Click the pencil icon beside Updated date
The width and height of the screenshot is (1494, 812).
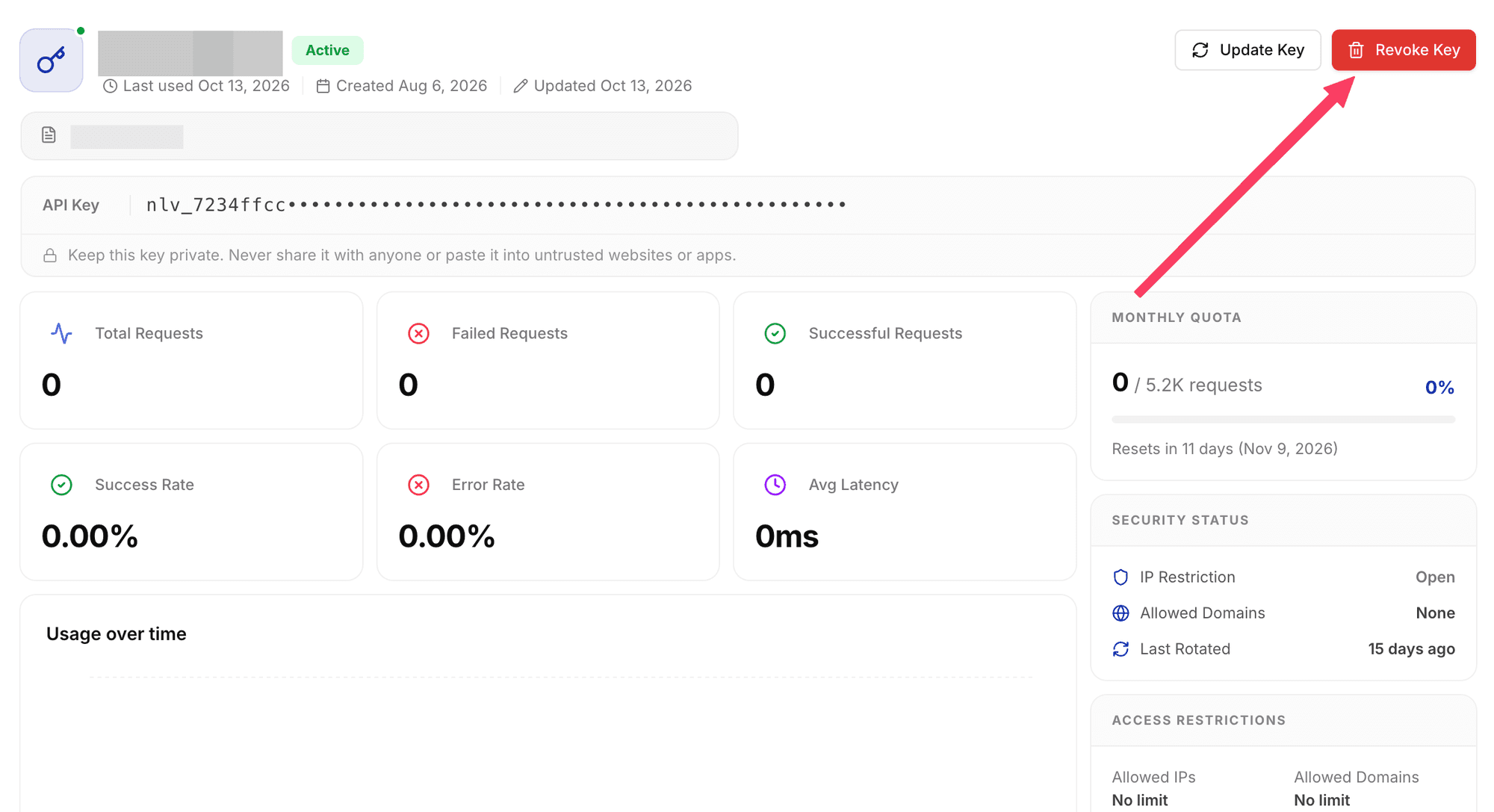coord(521,86)
